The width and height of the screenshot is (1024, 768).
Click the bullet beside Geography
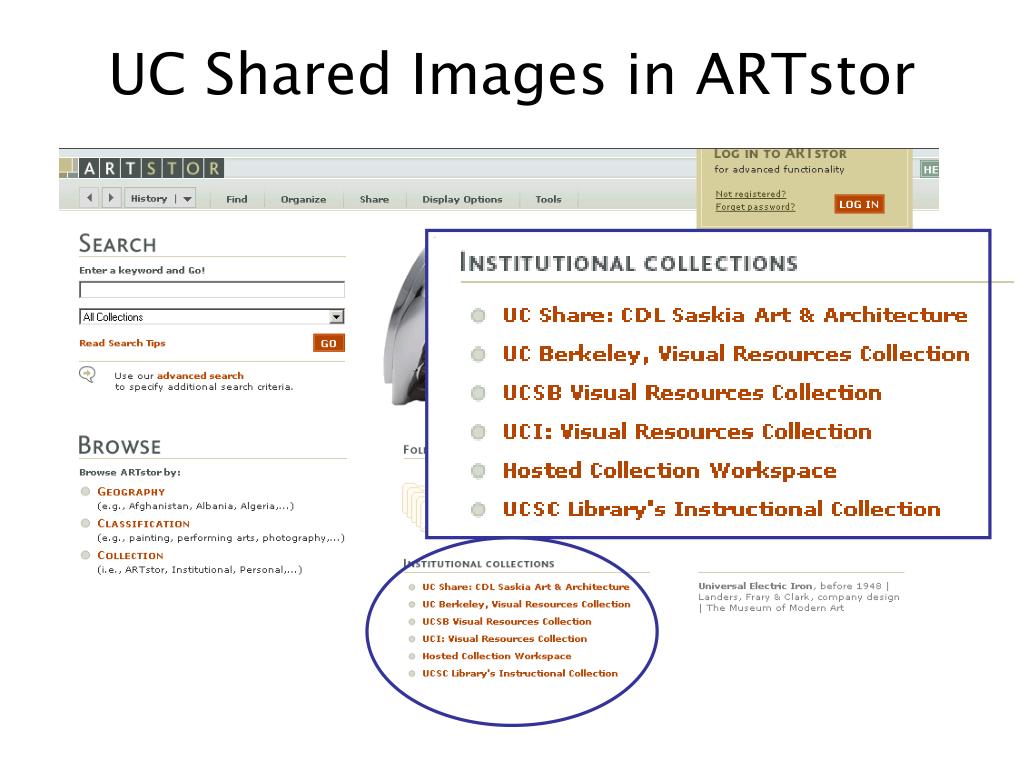86,491
